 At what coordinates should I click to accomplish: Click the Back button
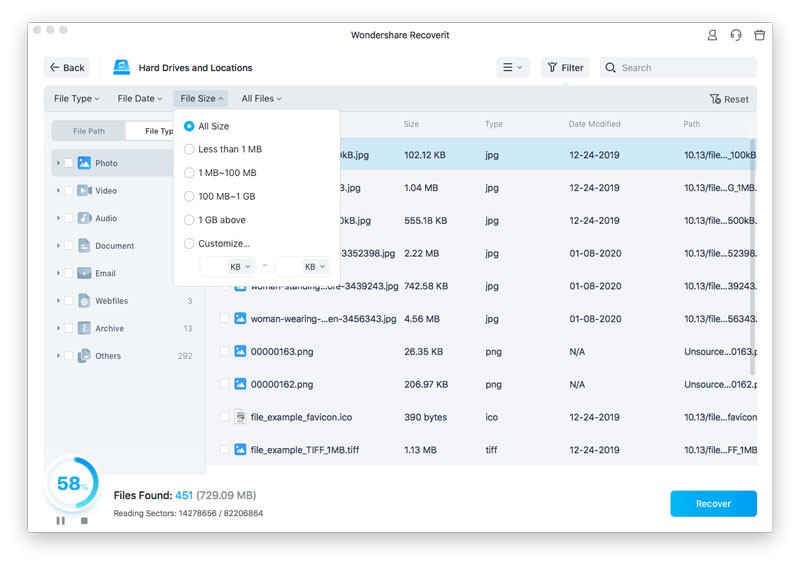[67, 67]
